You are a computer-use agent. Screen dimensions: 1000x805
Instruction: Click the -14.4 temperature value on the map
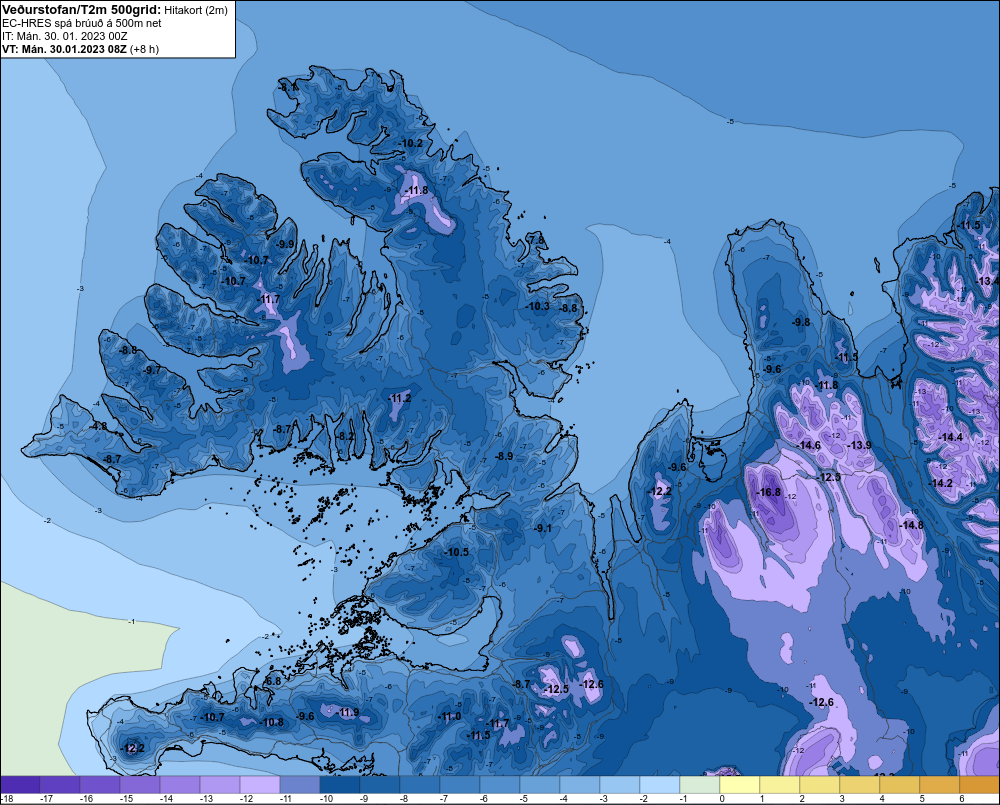(950, 437)
